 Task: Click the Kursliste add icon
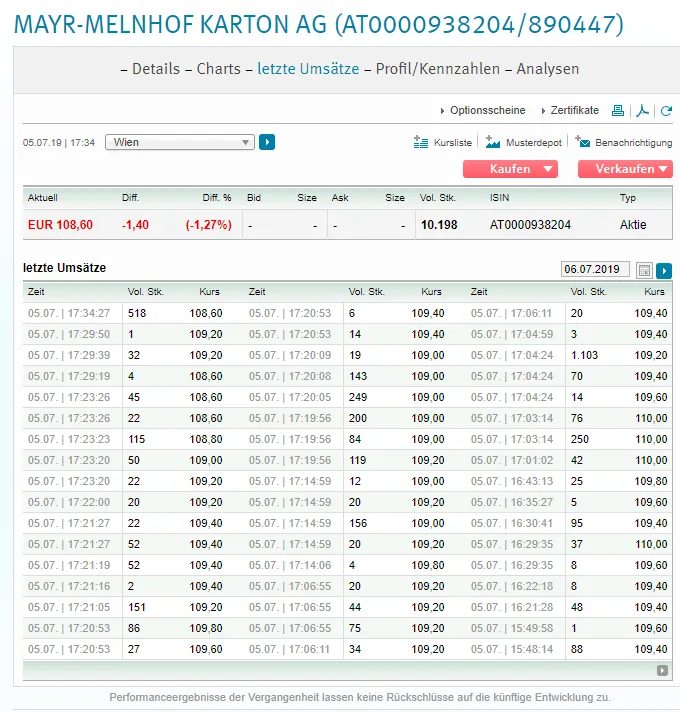[x=421, y=142]
